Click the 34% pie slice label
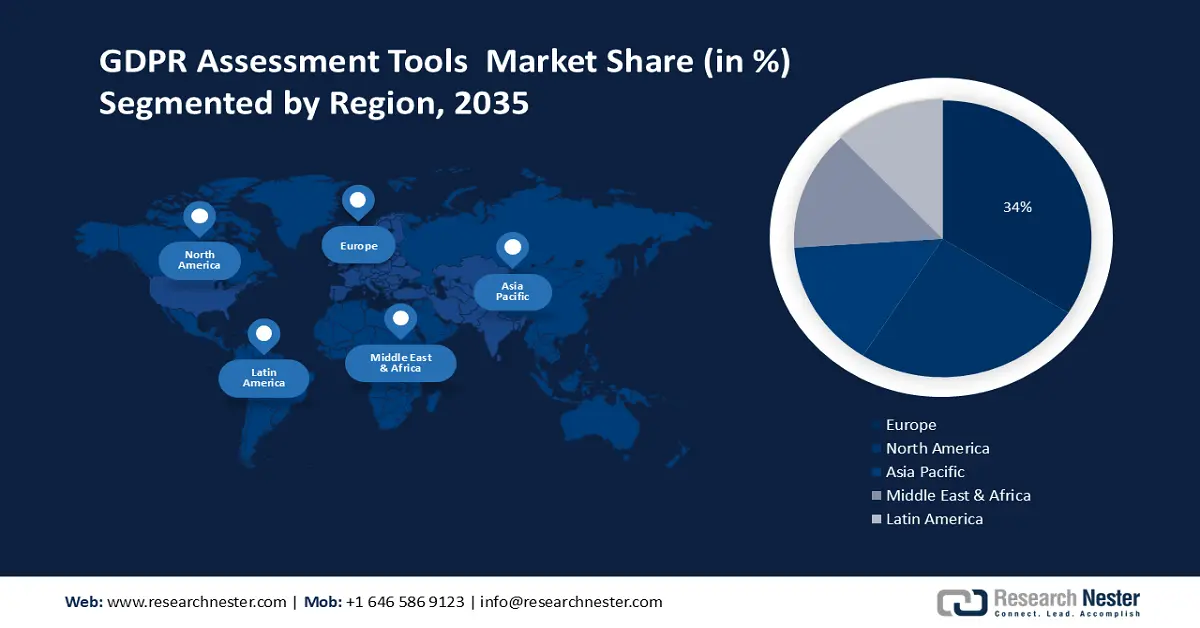This screenshot has width=1200, height=628. pos(1017,207)
